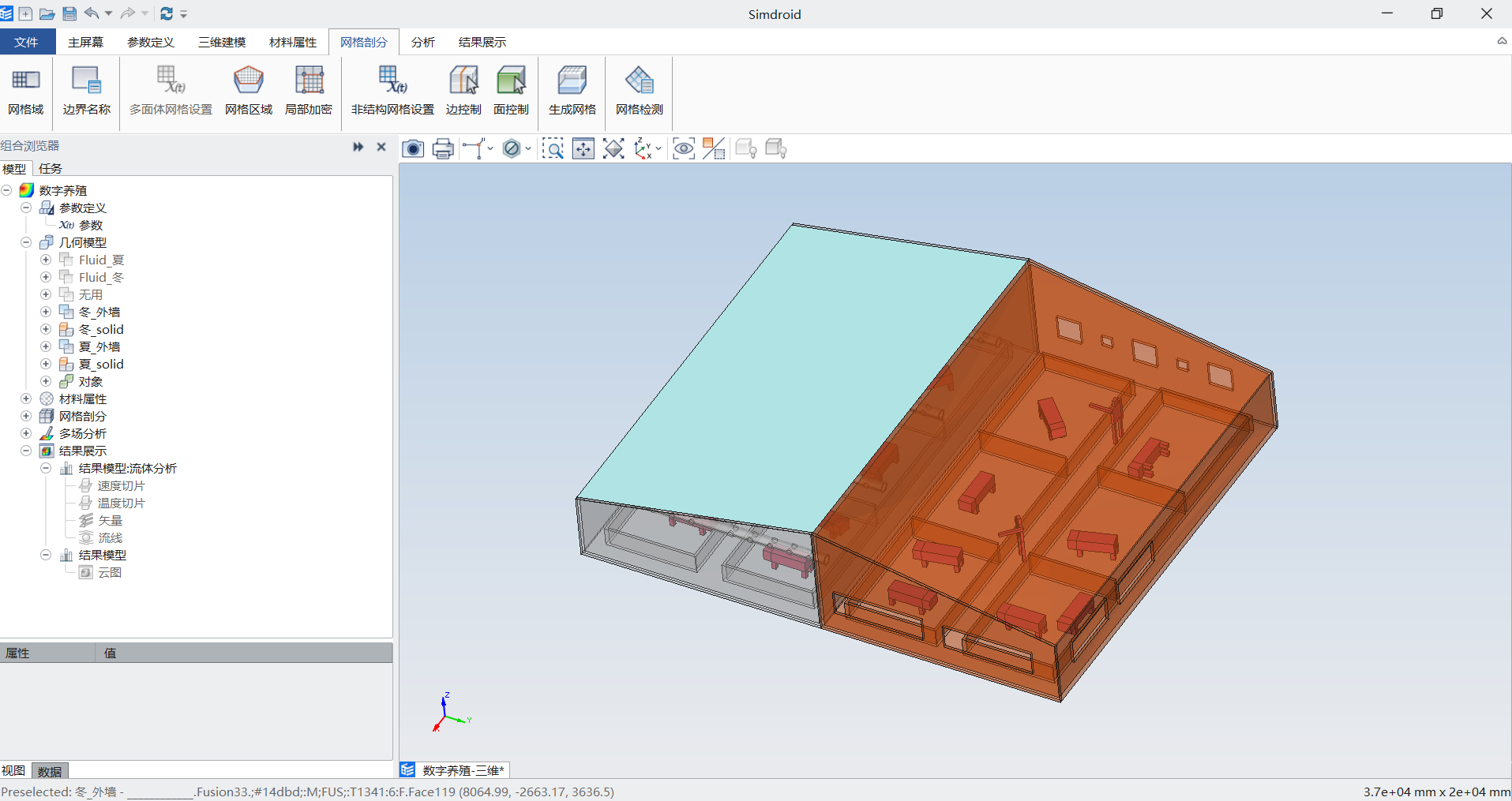Image resolution: width=1512 pixels, height=801 pixels.
Task: Click the draw style circle icon
Action: [x=512, y=148]
